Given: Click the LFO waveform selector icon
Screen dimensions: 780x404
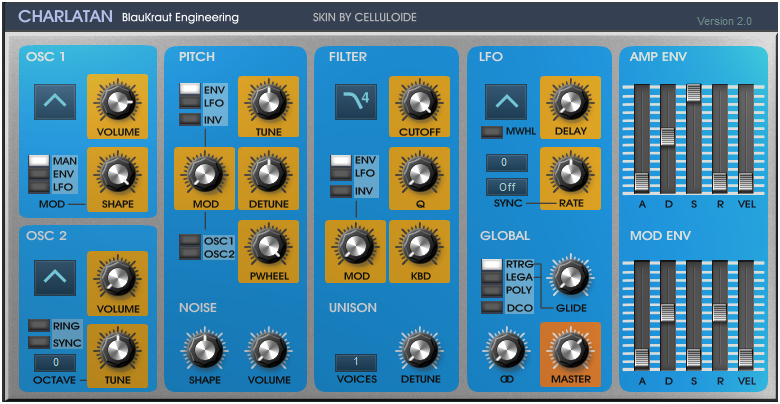Looking at the screenshot, I should [506, 102].
